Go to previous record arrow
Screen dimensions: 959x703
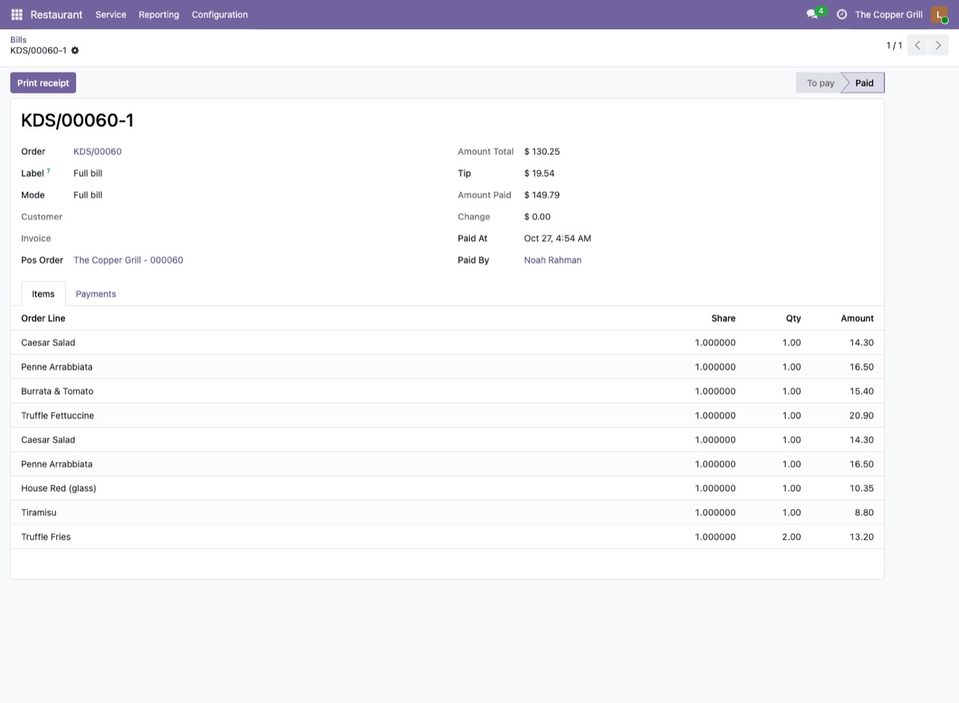(917, 45)
